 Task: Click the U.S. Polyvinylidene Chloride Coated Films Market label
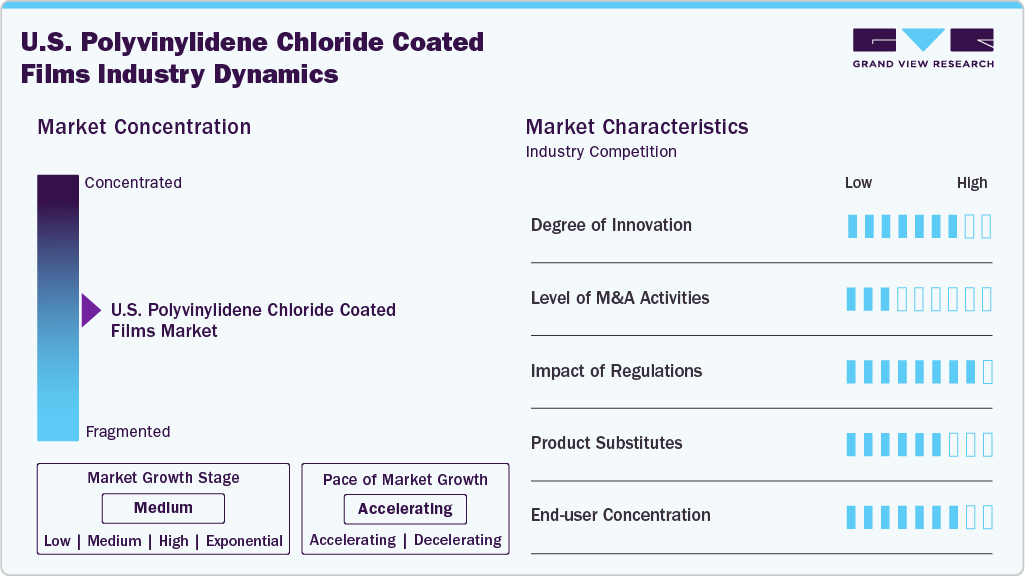253,320
